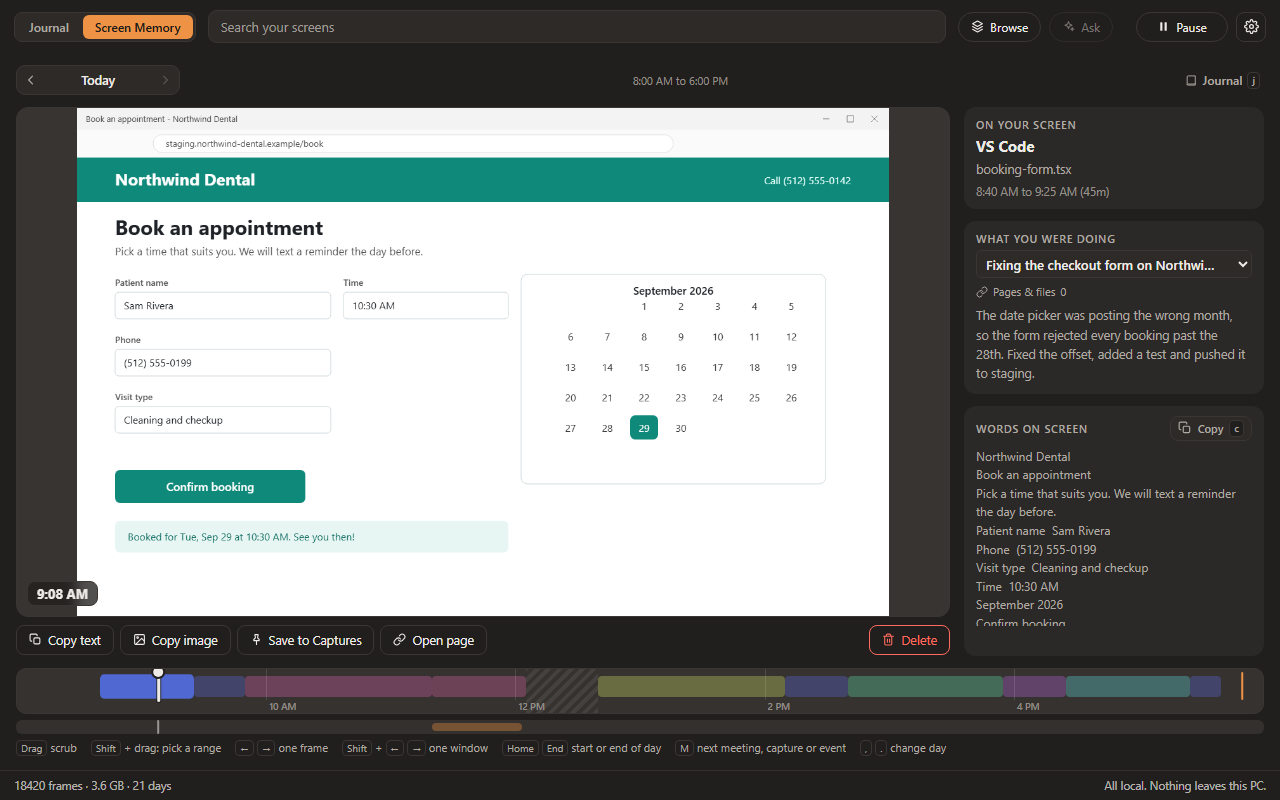1280x800 pixels.
Task: Click the 'Drag' scrub key hint
Action: tap(31, 748)
